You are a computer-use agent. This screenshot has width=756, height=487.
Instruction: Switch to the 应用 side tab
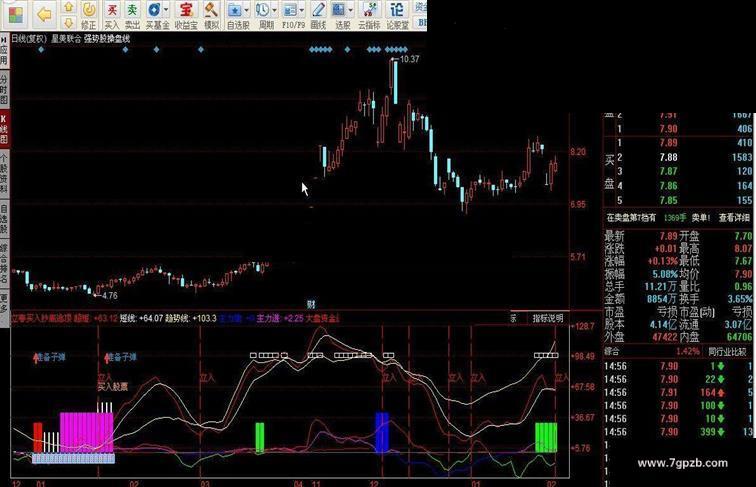pyautogui.click(x=4, y=50)
